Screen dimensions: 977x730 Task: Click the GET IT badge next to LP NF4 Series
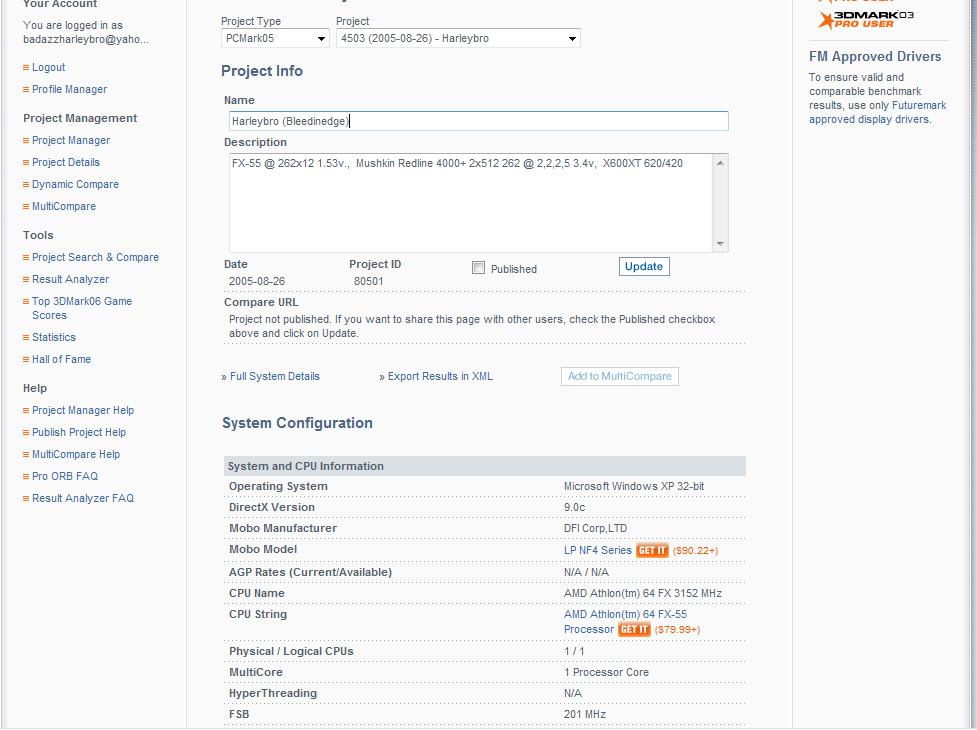tap(652, 551)
